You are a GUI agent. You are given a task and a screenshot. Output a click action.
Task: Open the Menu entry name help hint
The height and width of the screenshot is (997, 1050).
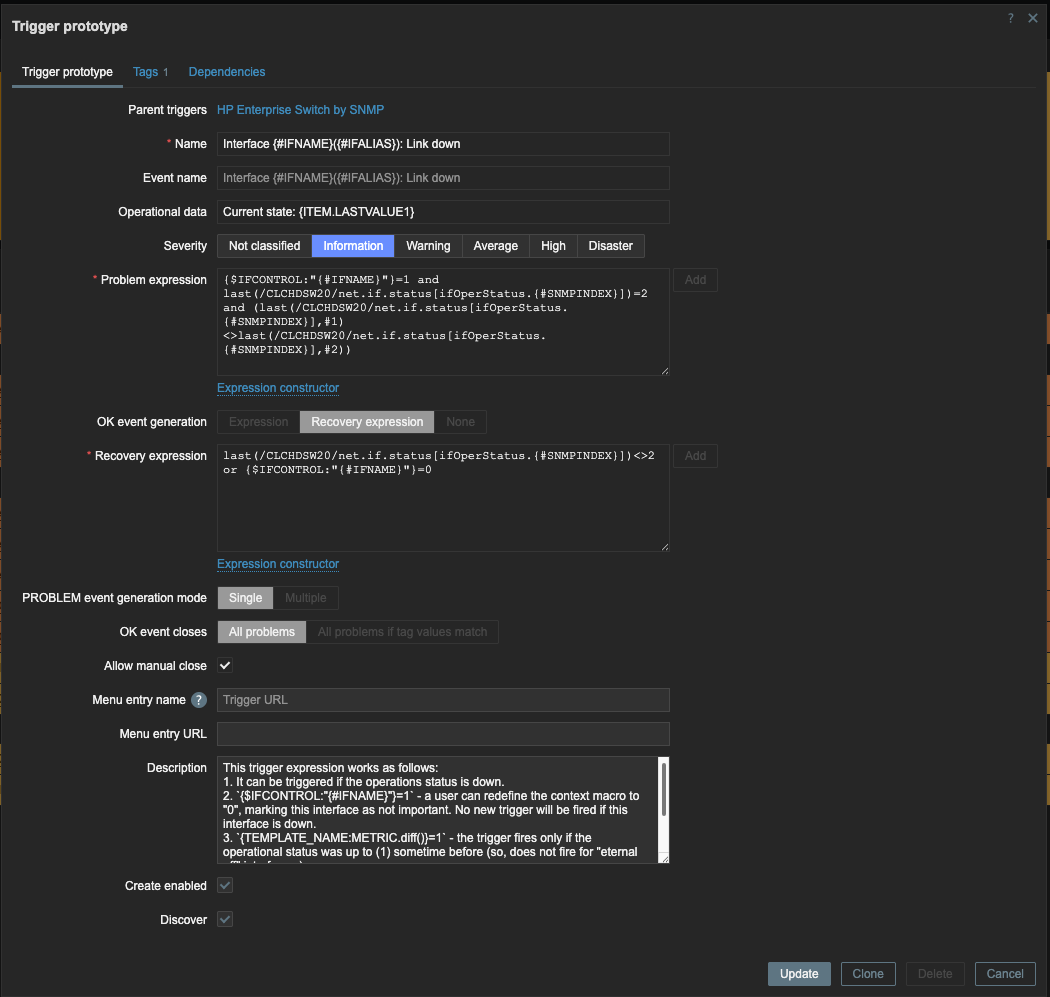pyautogui.click(x=199, y=700)
